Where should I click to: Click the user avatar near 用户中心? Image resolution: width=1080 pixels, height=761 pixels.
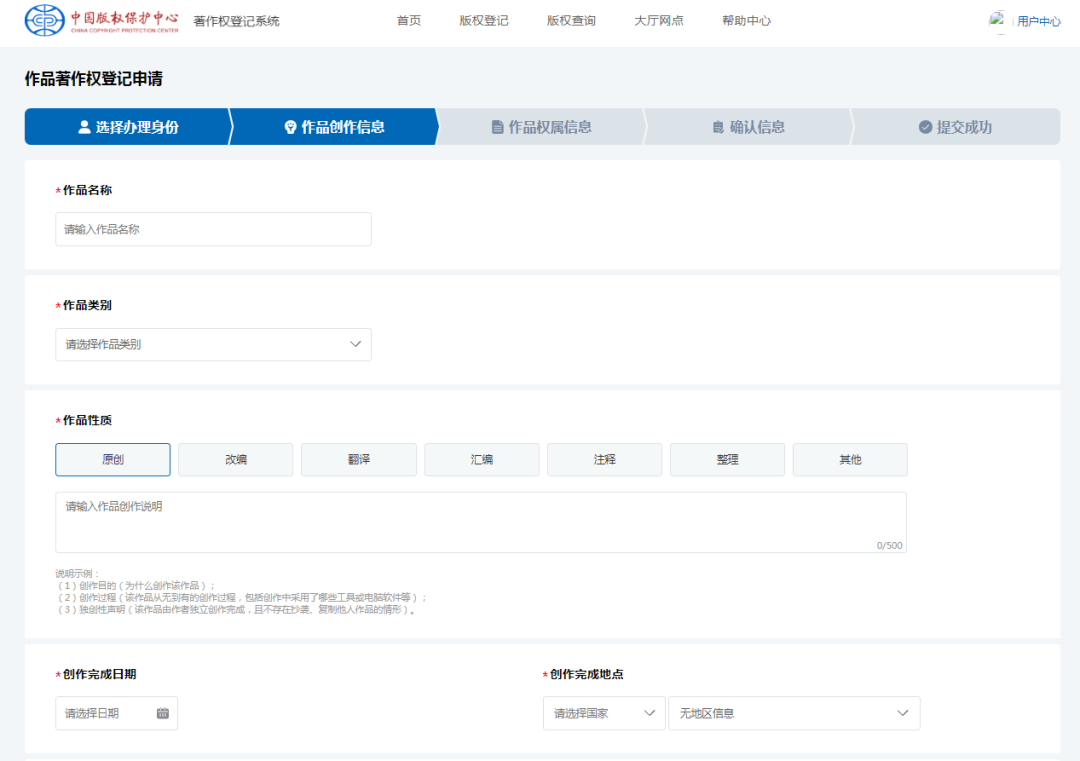pyautogui.click(x=998, y=19)
